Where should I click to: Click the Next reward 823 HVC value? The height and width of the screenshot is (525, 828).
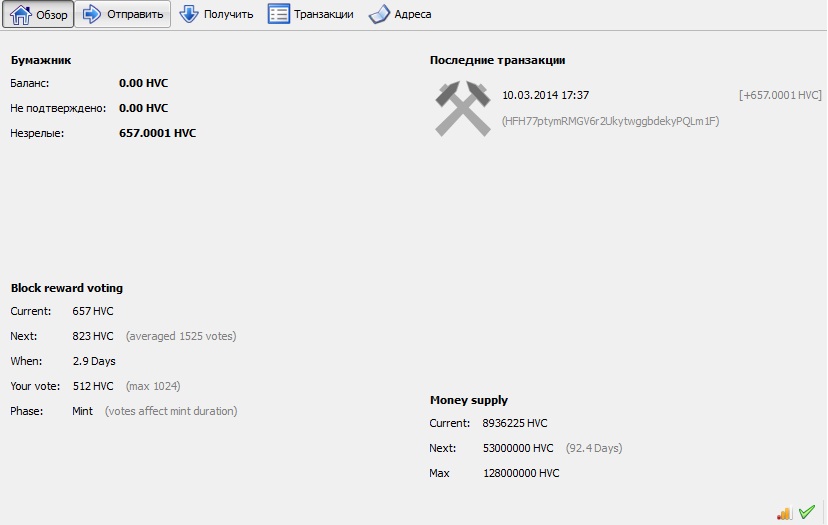[x=93, y=336]
